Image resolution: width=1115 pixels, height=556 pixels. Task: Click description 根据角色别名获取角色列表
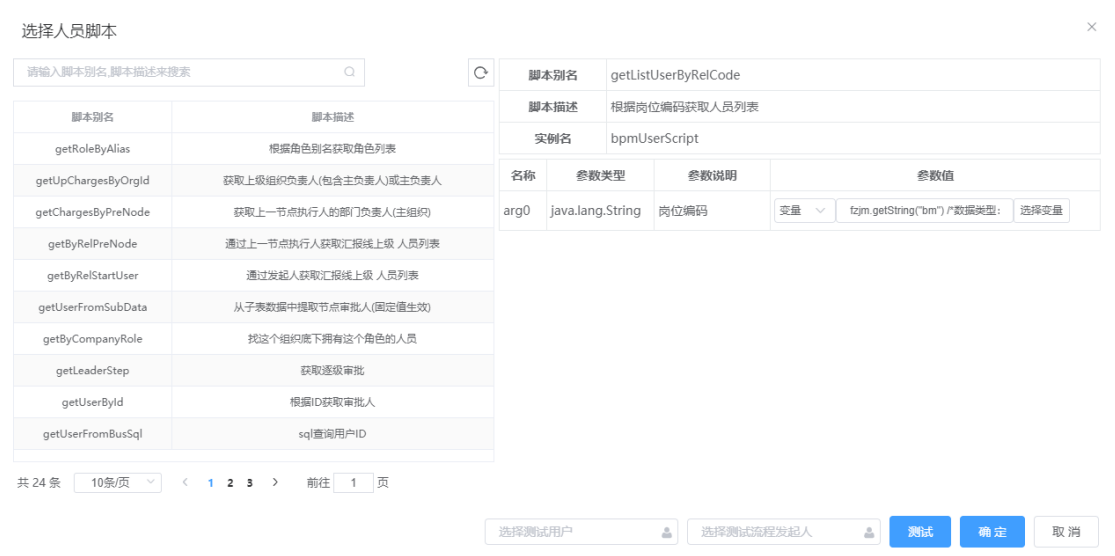click(x=332, y=149)
